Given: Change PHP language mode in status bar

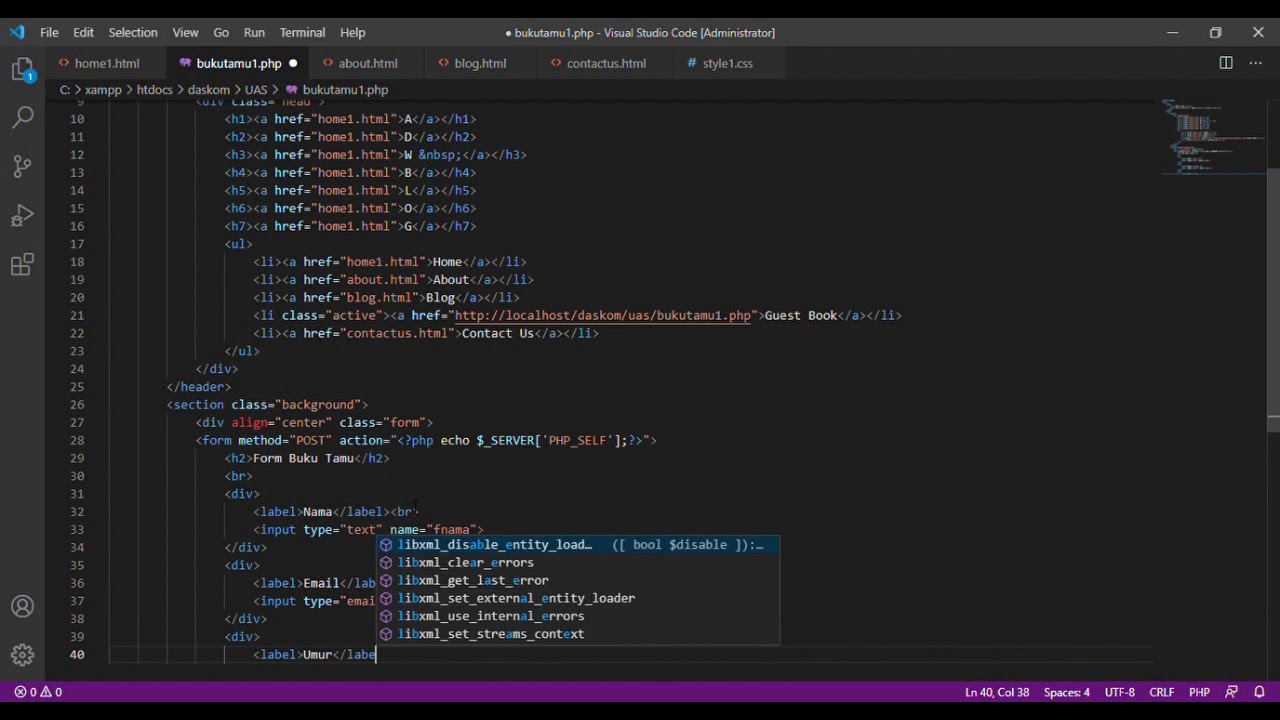Looking at the screenshot, I should (x=1199, y=692).
